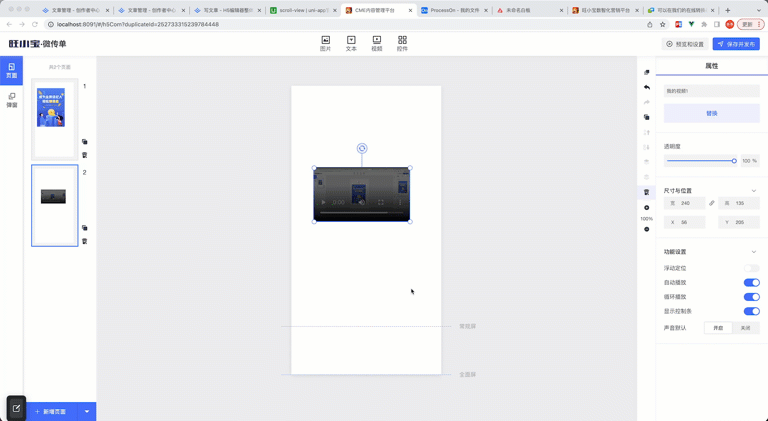Focus the Y position input showing 205
The width and height of the screenshot is (768, 421).
pyautogui.click(x=739, y=222)
